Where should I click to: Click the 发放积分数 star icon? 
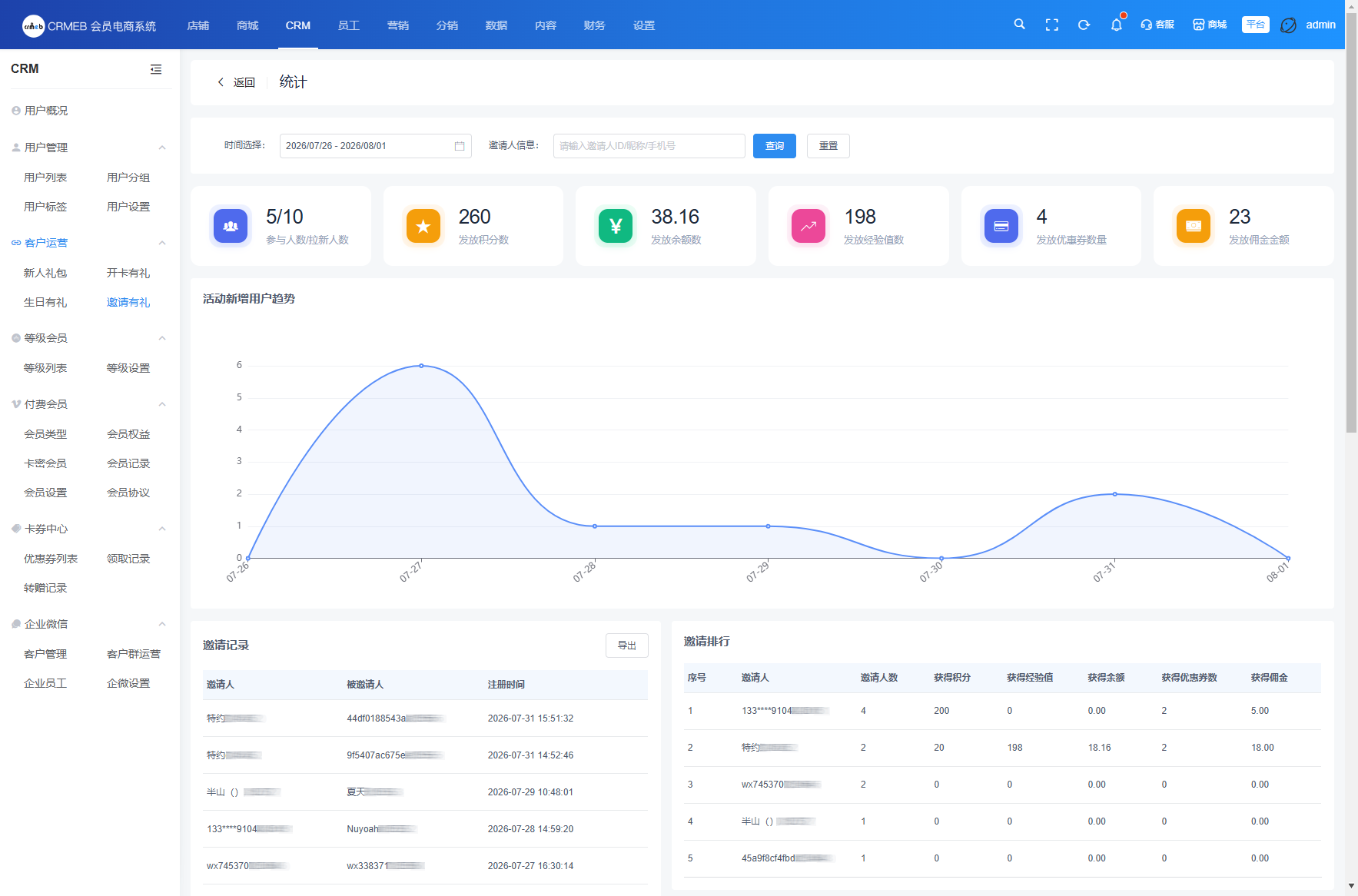coord(423,226)
